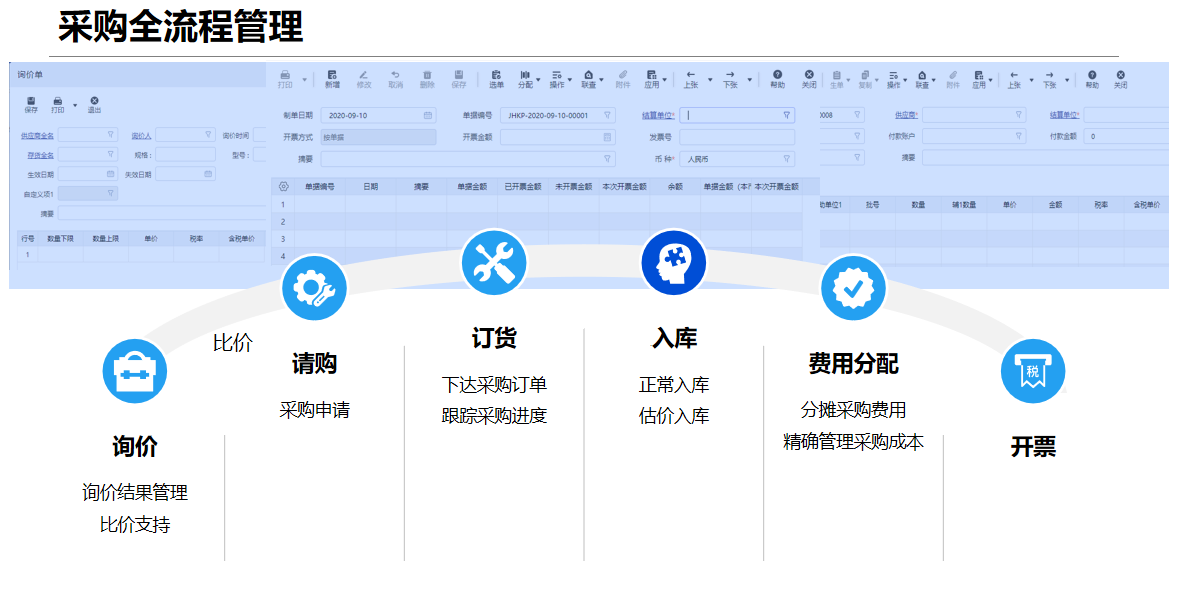Click the check-badge circle icon above 费用分配

click(853, 287)
